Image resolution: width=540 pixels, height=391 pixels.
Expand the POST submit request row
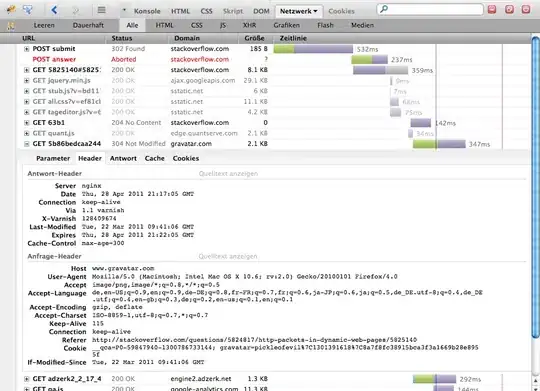click(27, 49)
